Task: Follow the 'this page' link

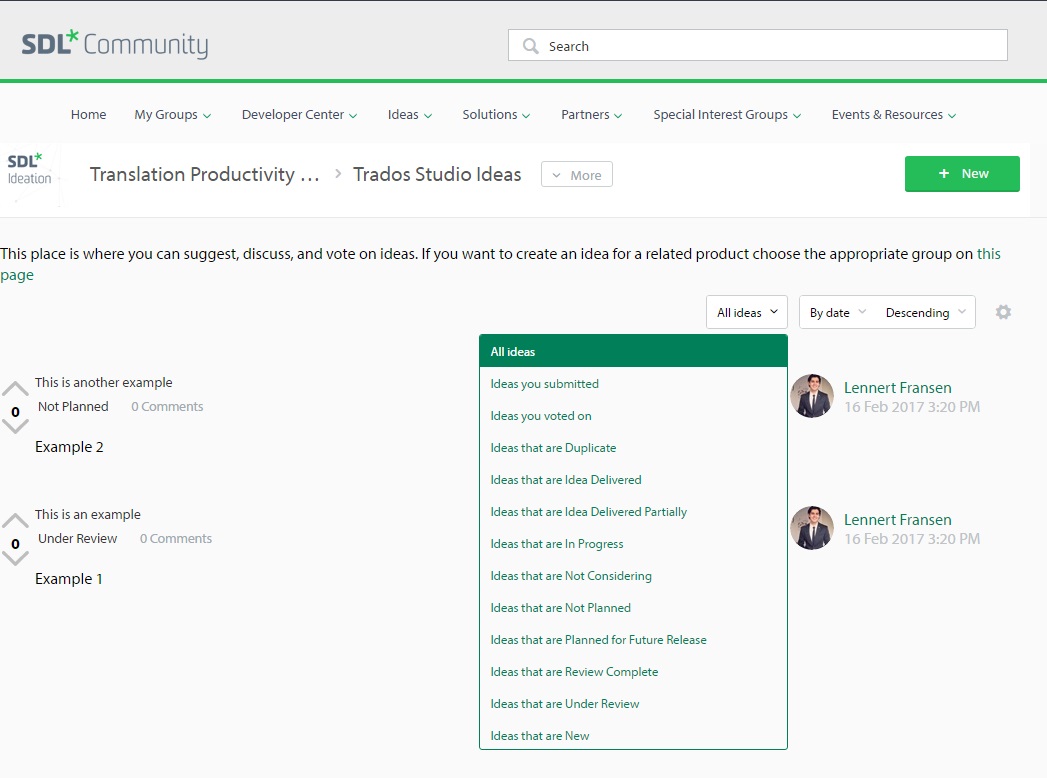Action: 988,254
